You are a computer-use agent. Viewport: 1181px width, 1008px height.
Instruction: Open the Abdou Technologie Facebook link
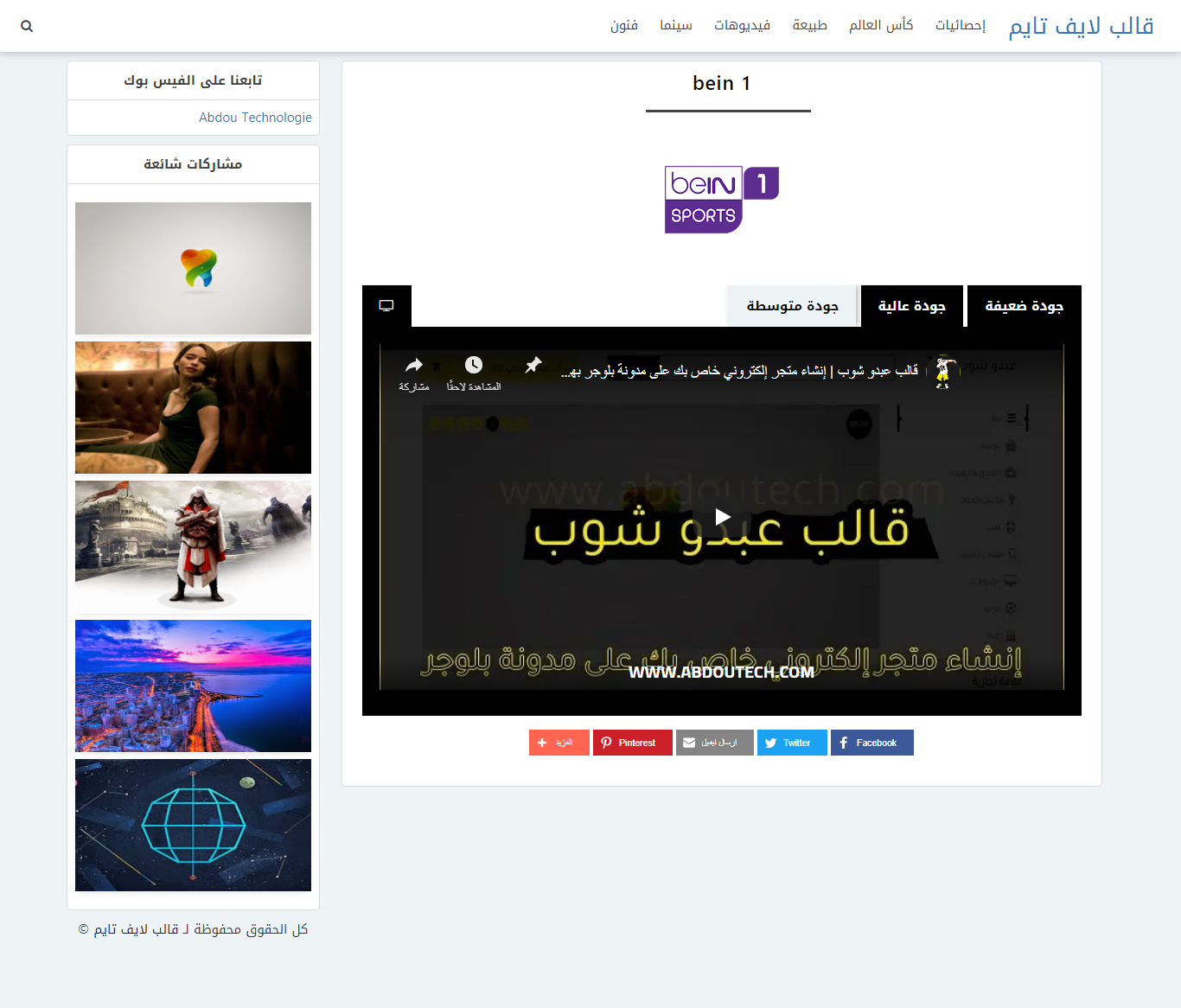tap(256, 118)
